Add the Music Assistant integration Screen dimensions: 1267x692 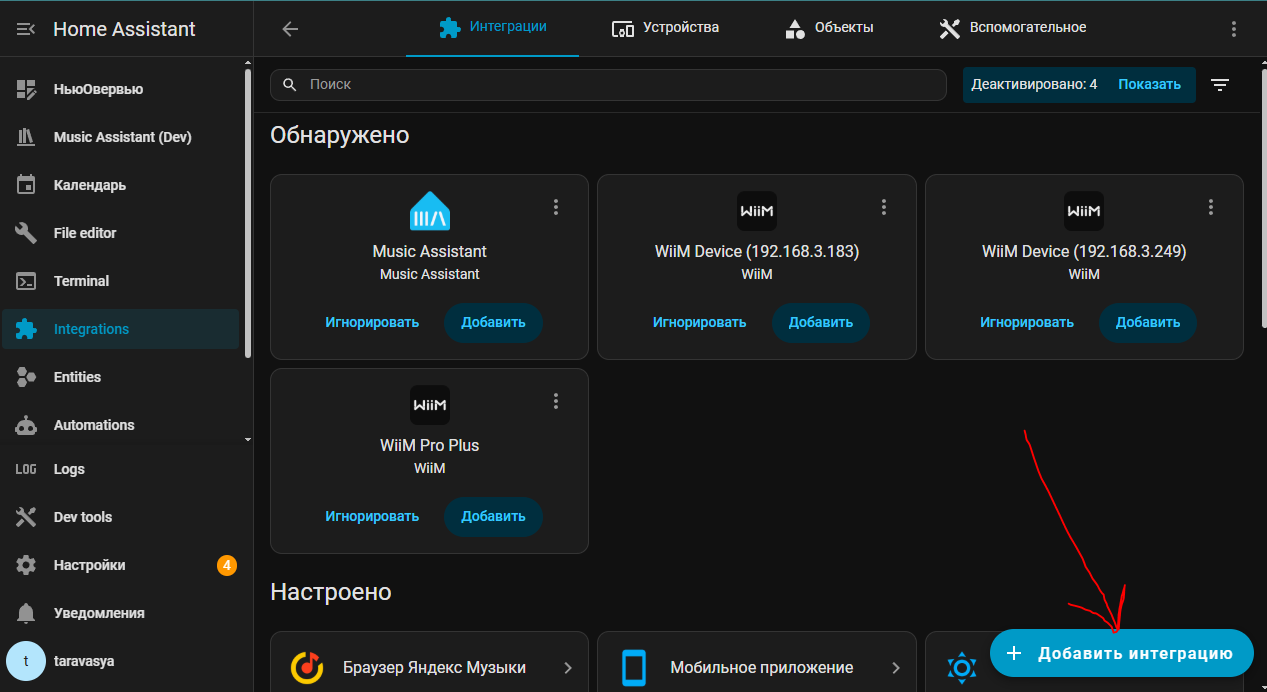493,322
